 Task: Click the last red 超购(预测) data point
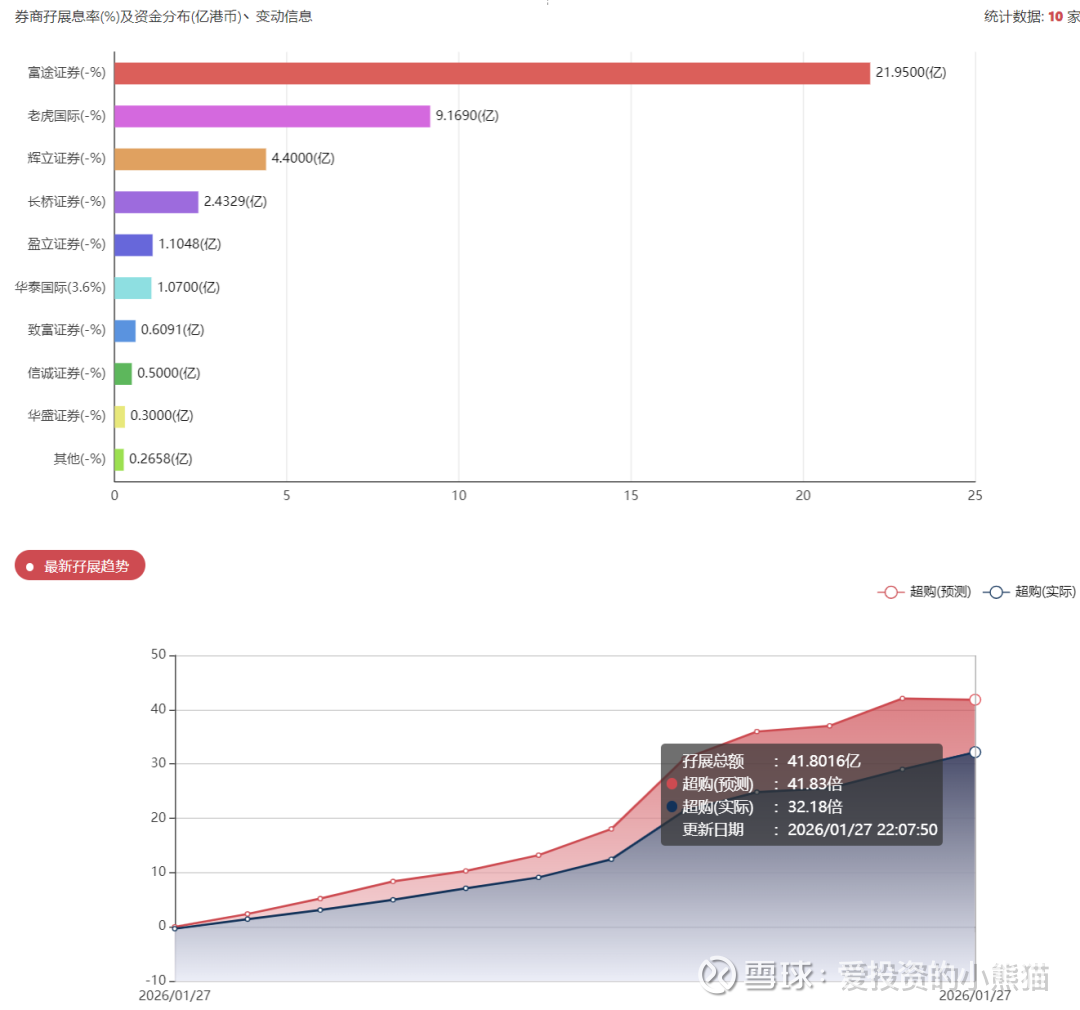click(x=975, y=700)
